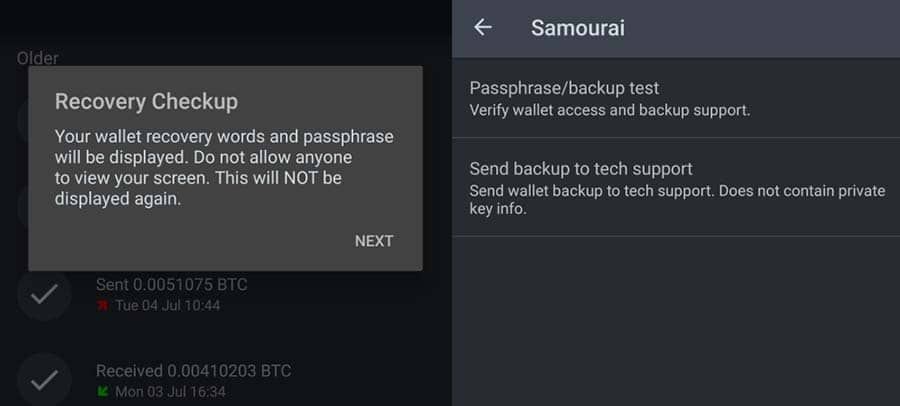Click the confirmed checkmark beside Received transaction
The image size is (900, 406).
(44, 380)
